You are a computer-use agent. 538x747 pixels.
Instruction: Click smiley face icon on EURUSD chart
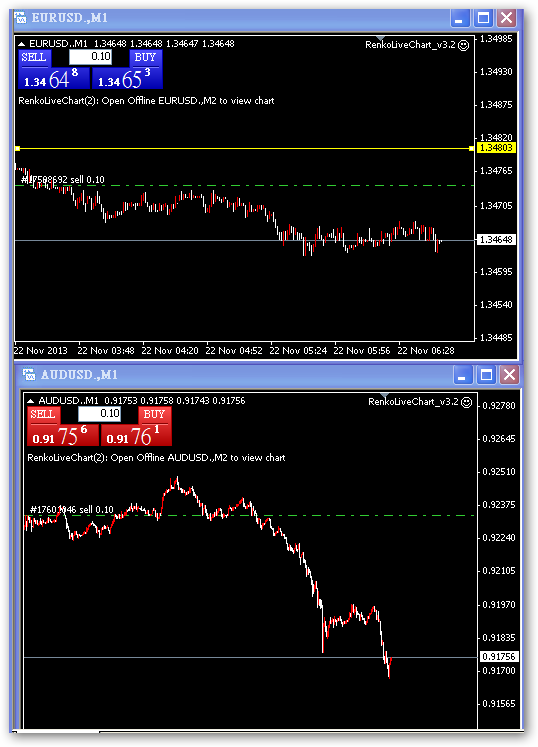pyautogui.click(x=463, y=45)
